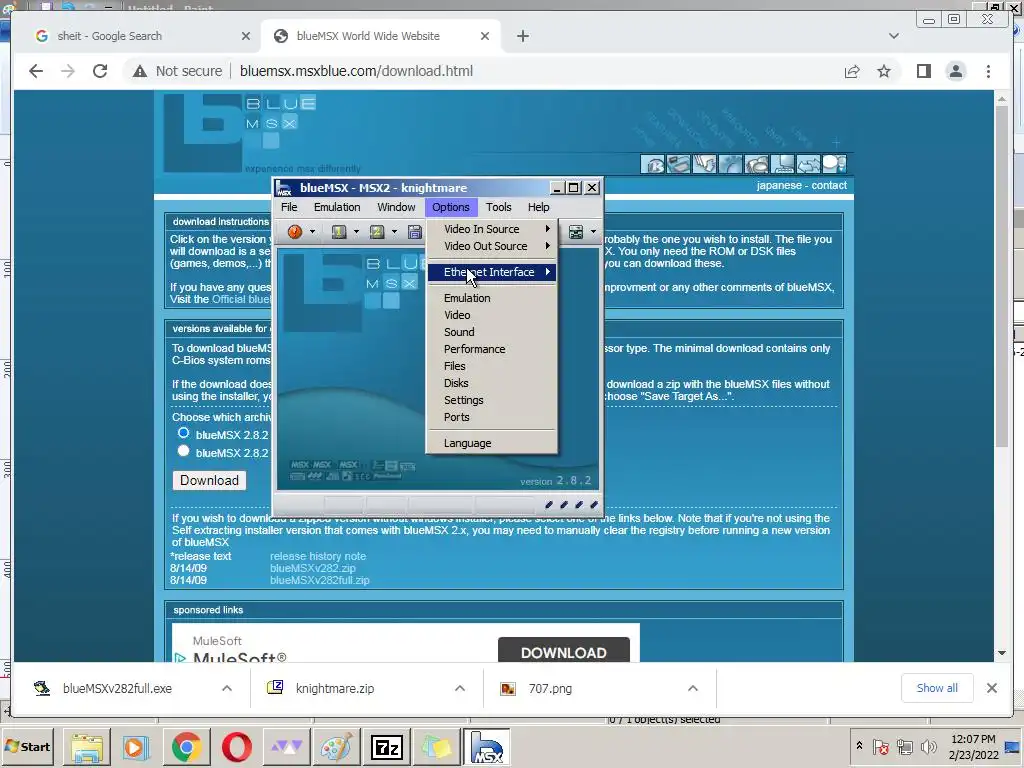Expand dropdown arrow next to reset icon

click(313, 232)
